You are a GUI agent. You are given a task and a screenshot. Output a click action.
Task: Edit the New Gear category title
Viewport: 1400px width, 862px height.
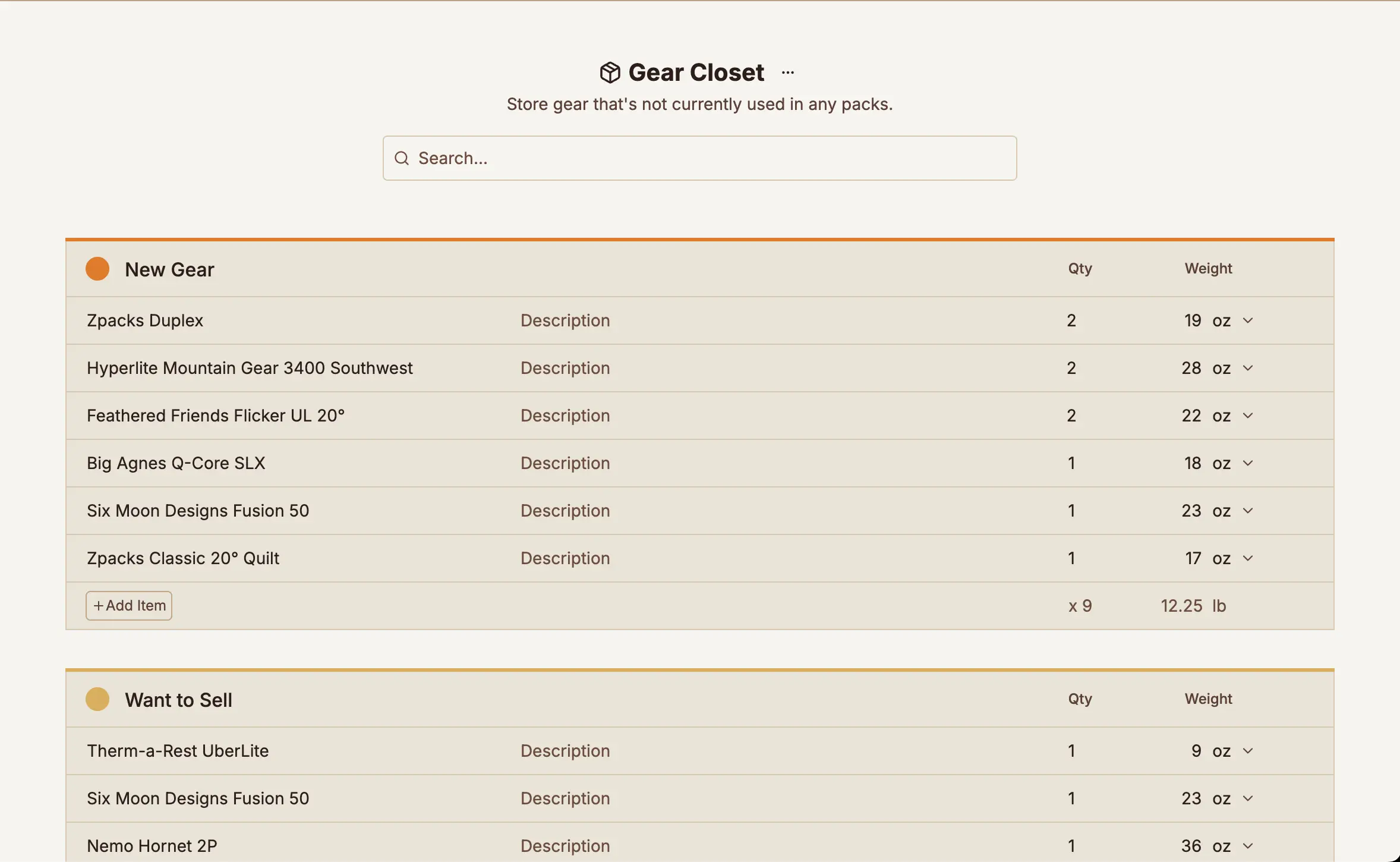(169, 269)
